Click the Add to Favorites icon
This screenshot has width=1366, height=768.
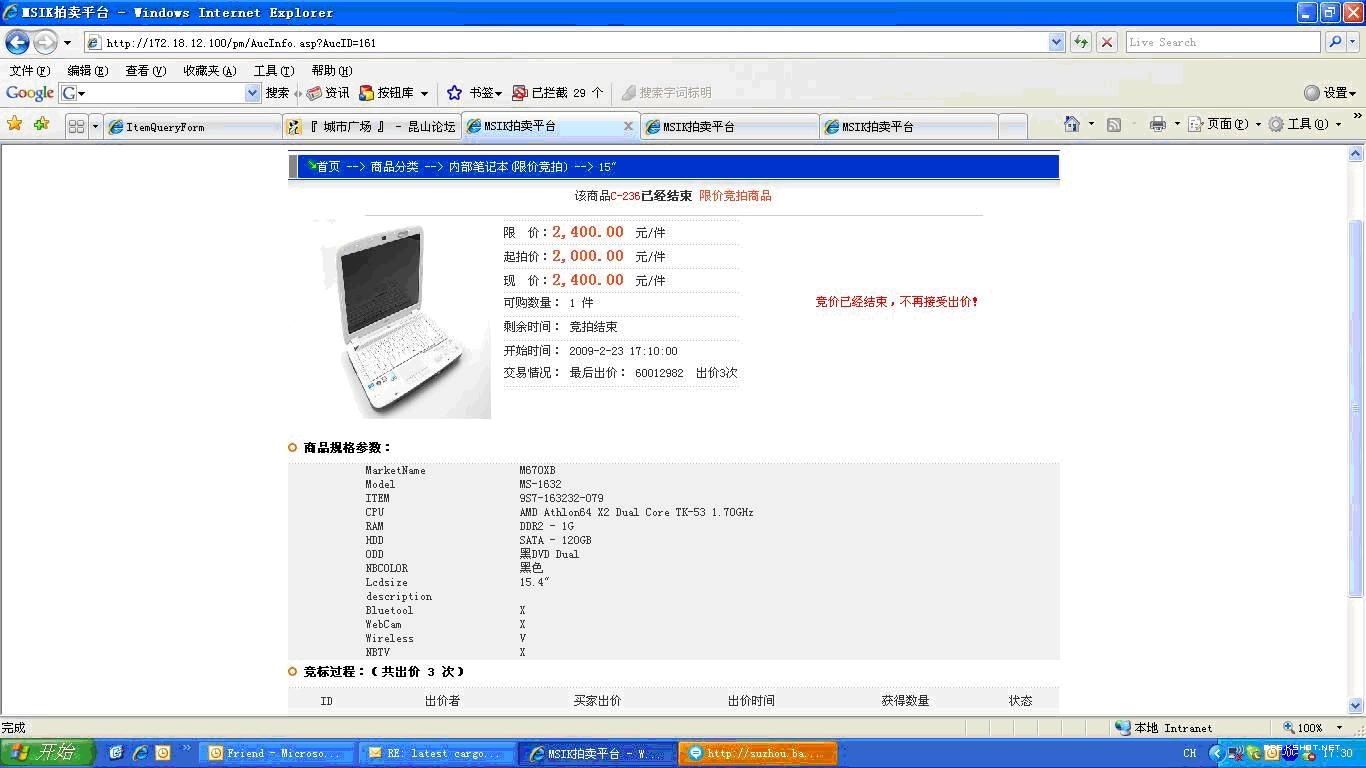[x=41, y=124]
